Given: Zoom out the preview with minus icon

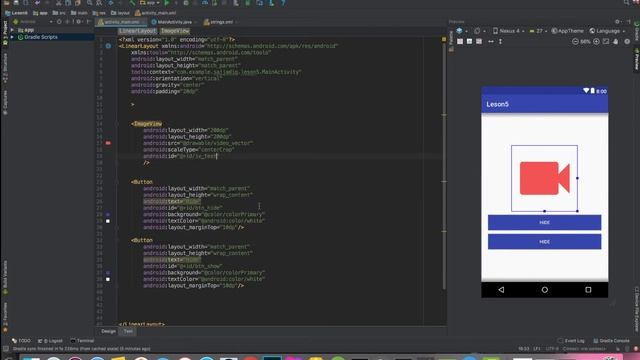Looking at the screenshot, I should [575, 42].
